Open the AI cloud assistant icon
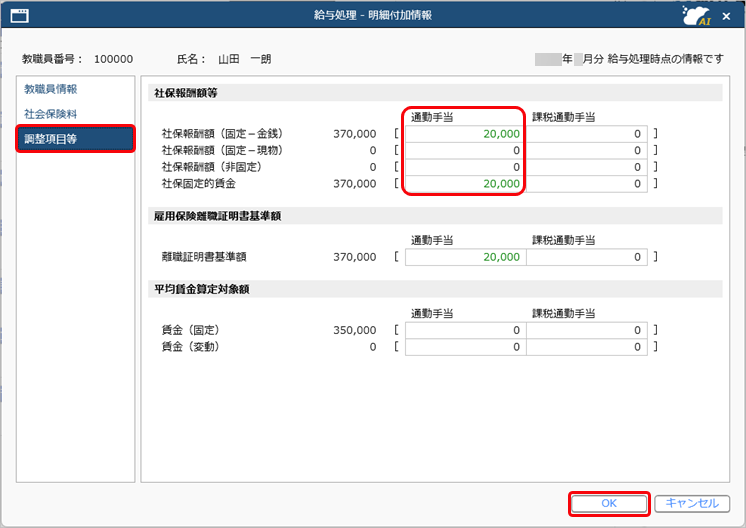 (x=697, y=16)
